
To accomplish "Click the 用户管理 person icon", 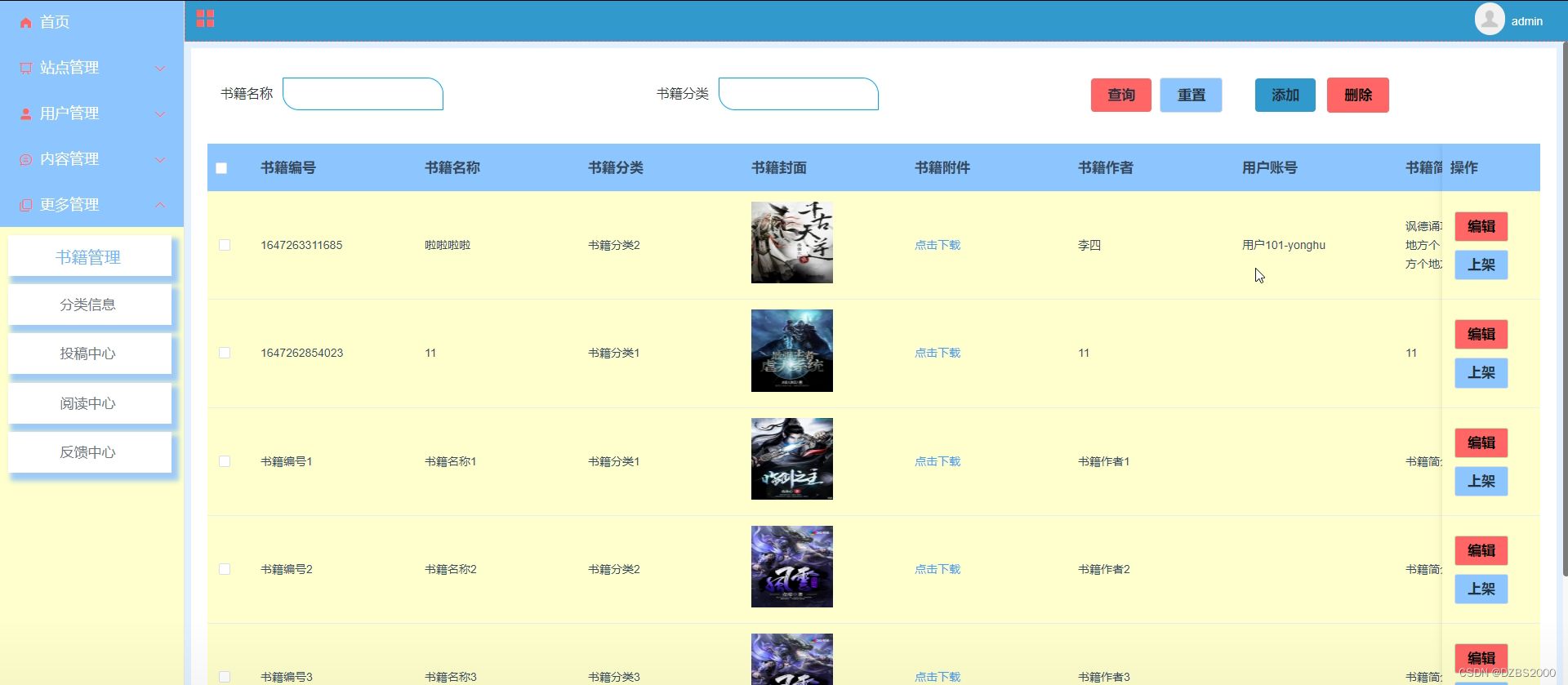I will [25, 114].
